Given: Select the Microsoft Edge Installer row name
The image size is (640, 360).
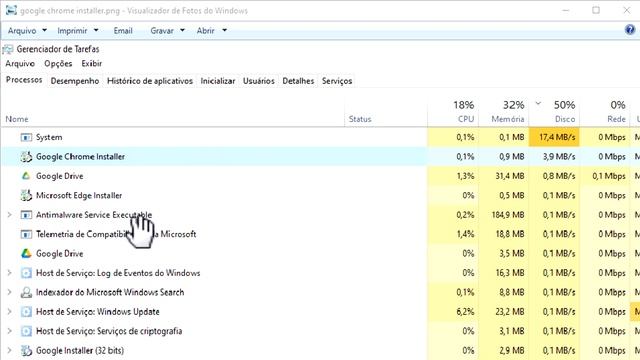Looking at the screenshot, I should pyautogui.click(x=79, y=196).
